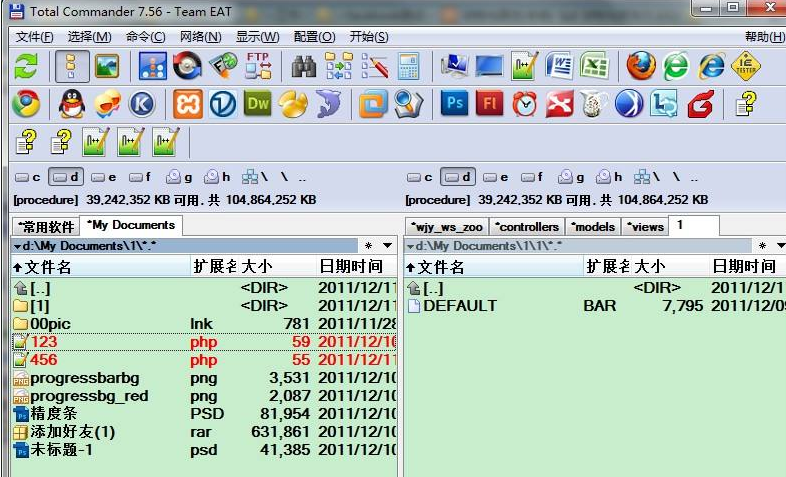The image size is (786, 477).
Task: Click the synchronize directories icon
Action: coord(339,66)
